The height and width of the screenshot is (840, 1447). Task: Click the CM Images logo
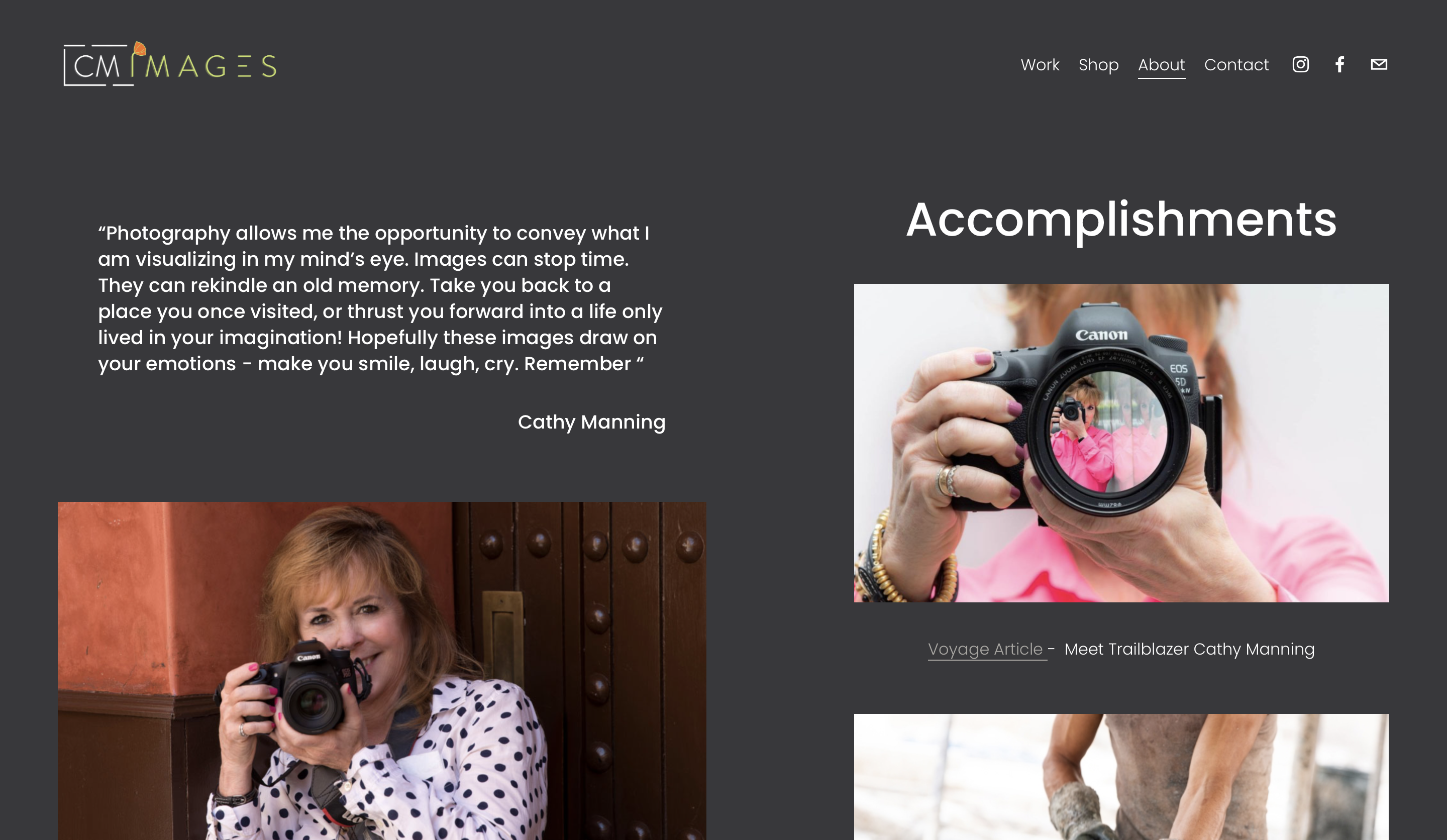[170, 64]
